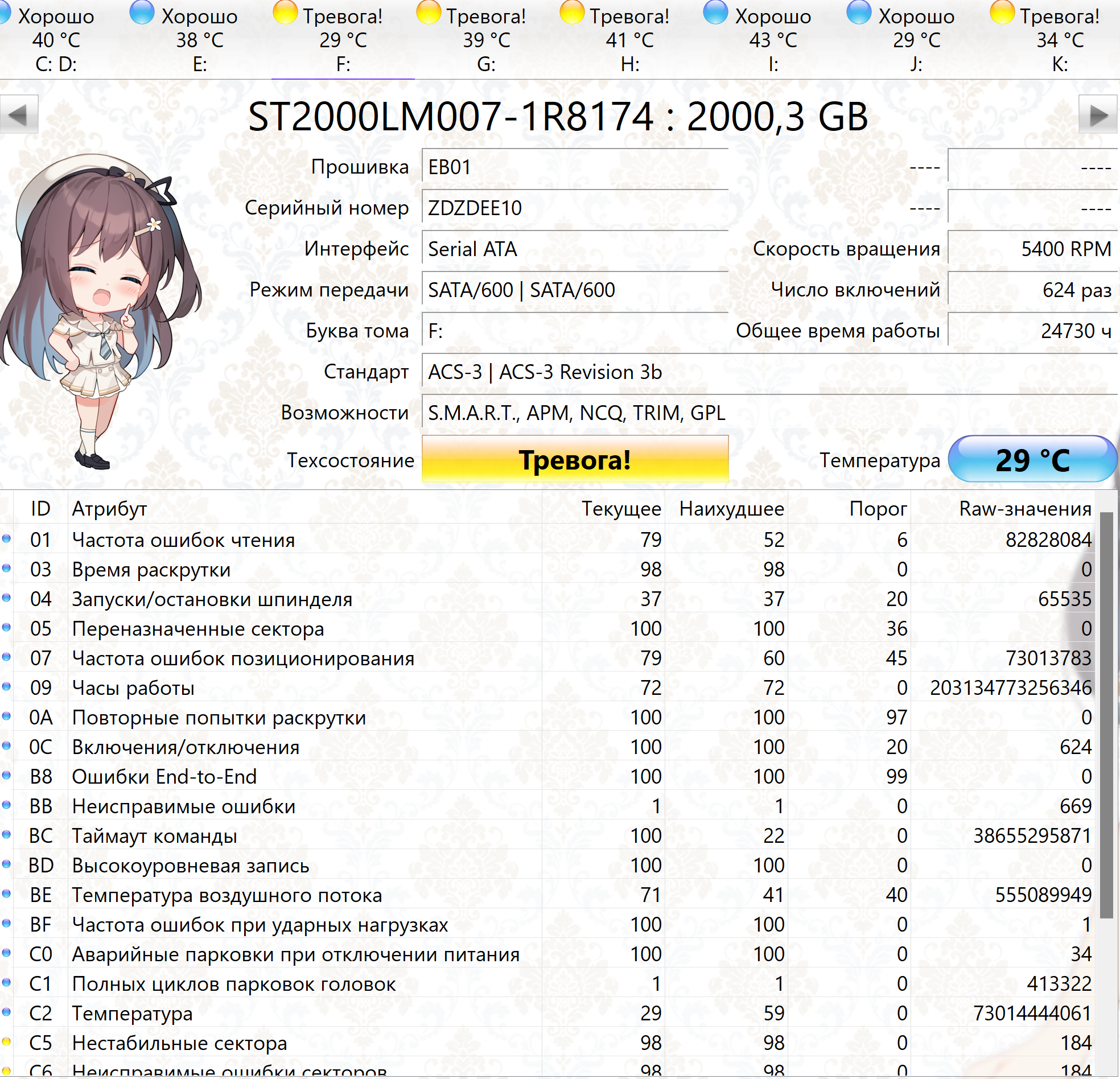Select row Частота ошибок чтения
Screen dimensions: 1120x1079
(x=547, y=539)
